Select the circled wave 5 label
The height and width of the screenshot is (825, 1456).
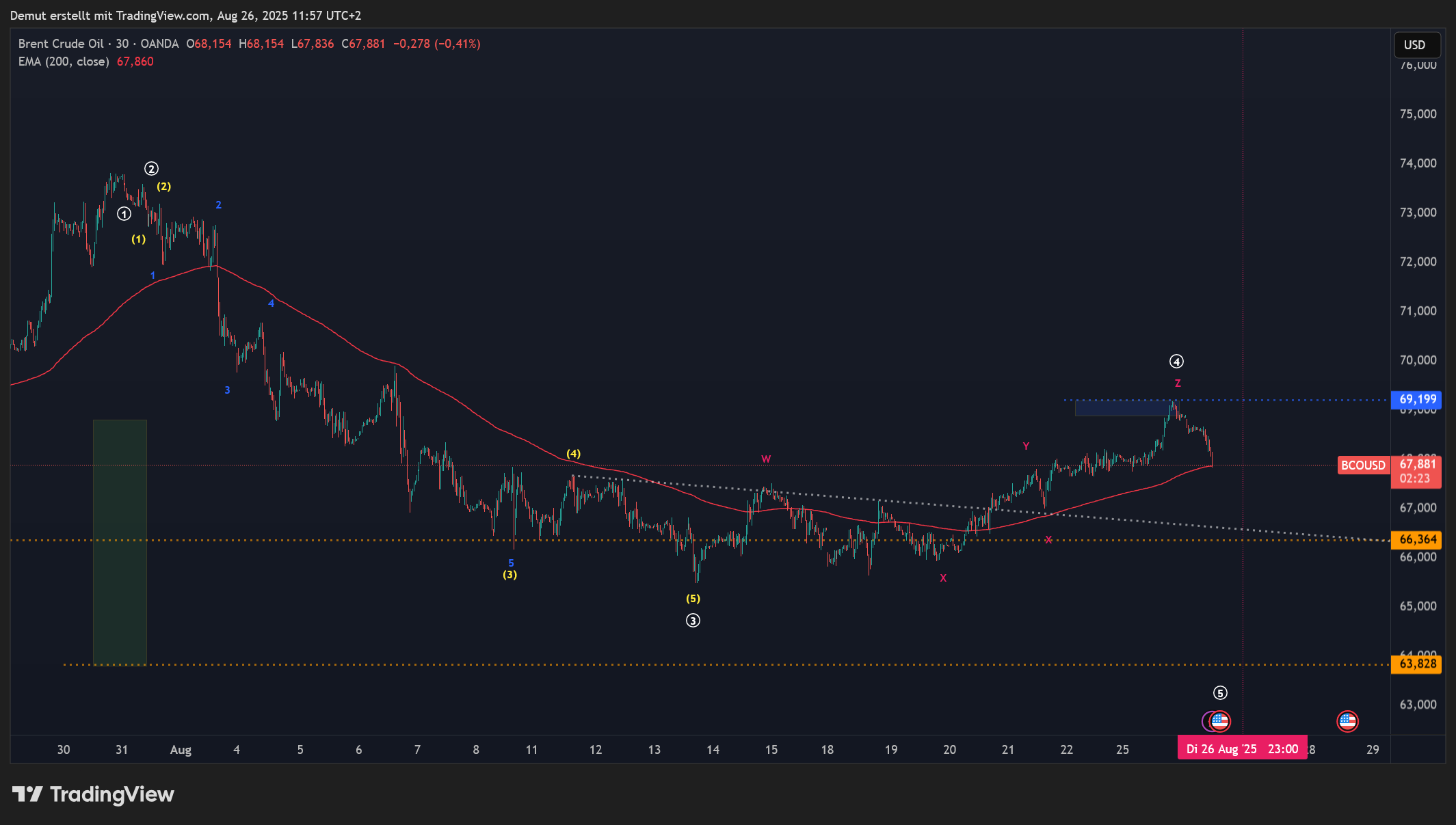[1220, 693]
